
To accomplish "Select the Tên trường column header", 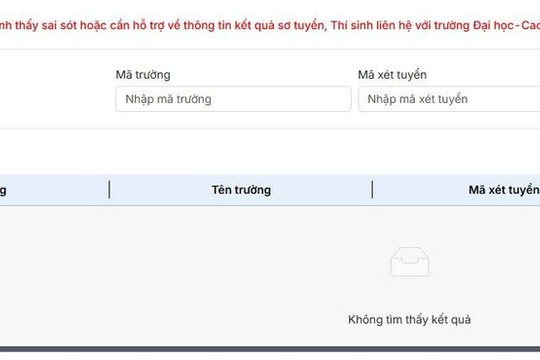I will coord(241,190).
